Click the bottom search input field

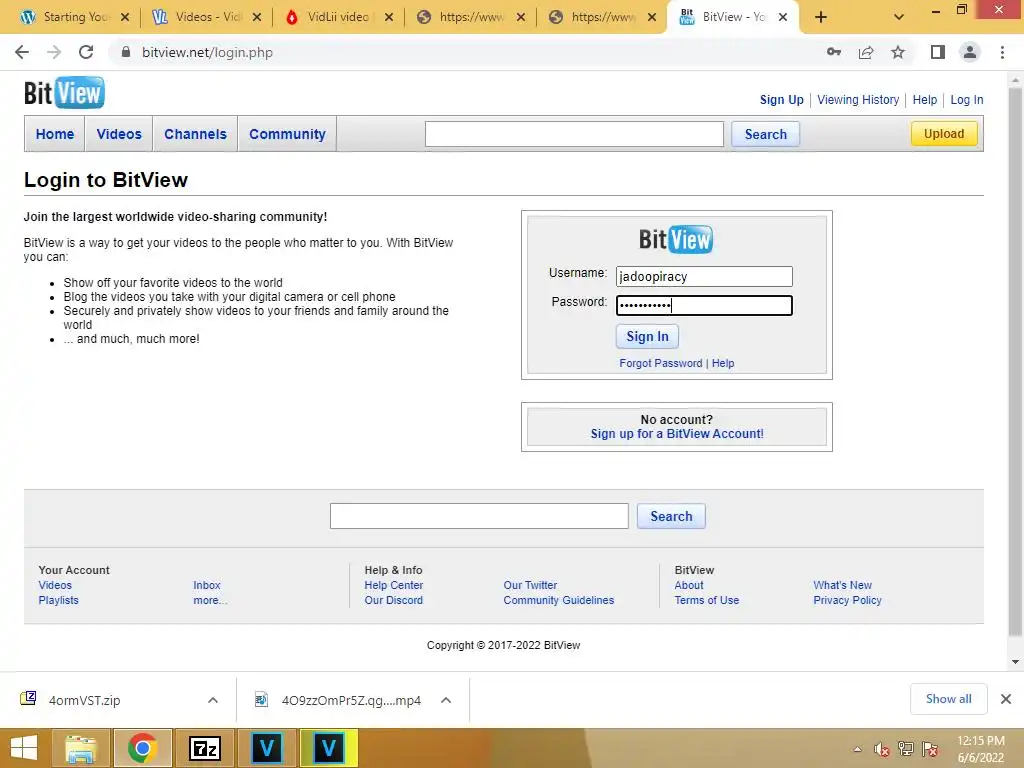(x=479, y=516)
